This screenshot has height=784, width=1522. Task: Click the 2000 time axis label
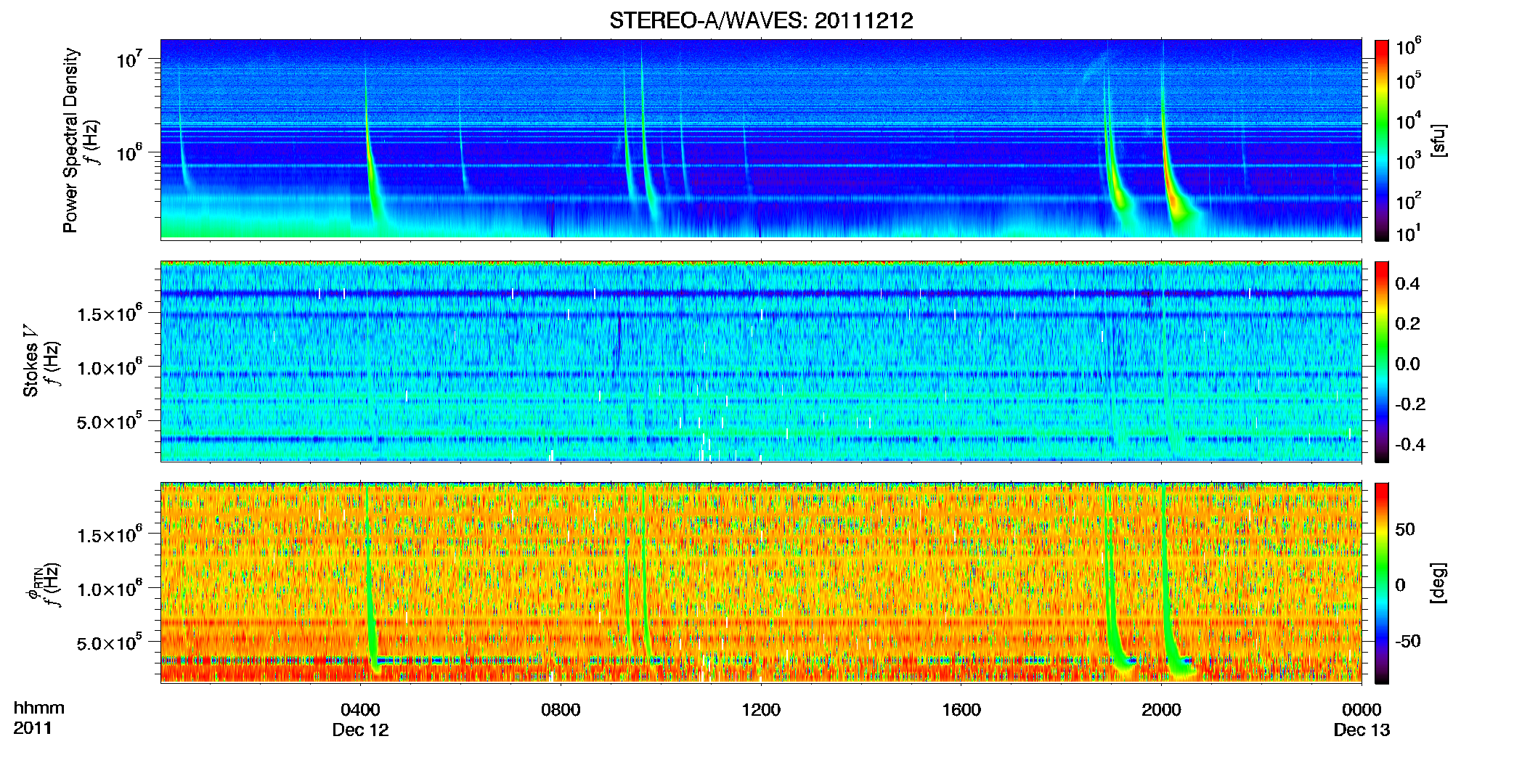[x=1161, y=709]
